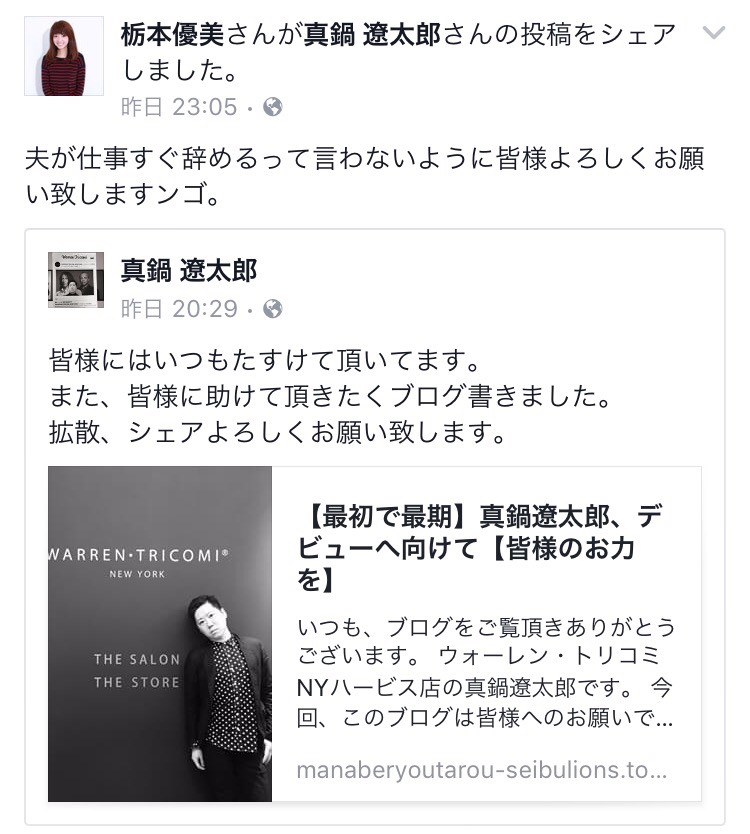750x834 pixels.
Task: Click 真鍋 遼太郎 name in shared post
Action: pyautogui.click(x=189, y=270)
